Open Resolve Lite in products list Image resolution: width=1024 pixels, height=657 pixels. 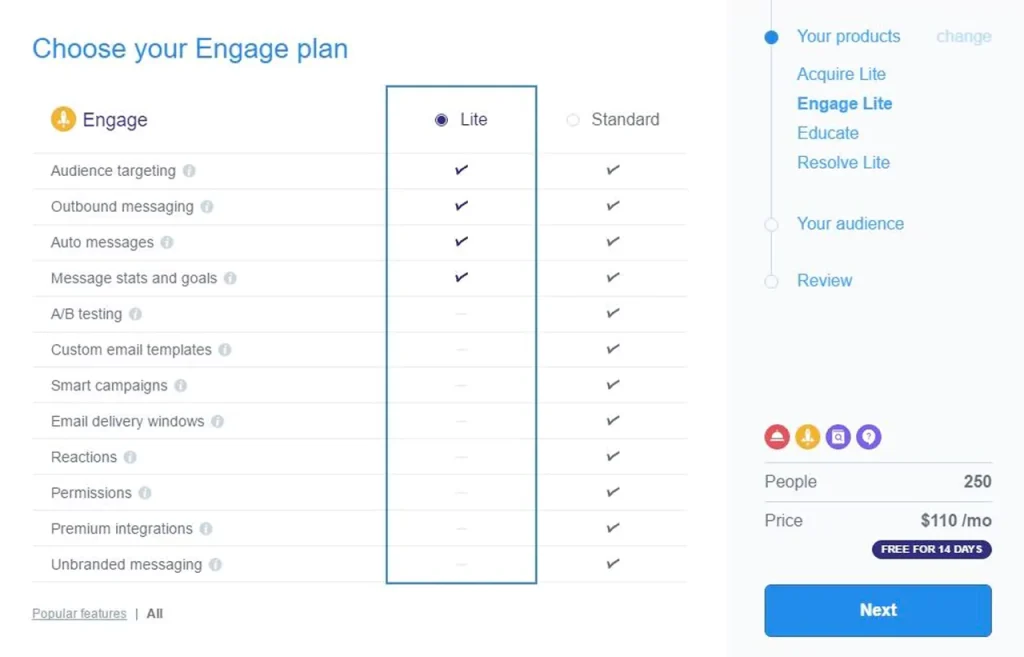(843, 163)
